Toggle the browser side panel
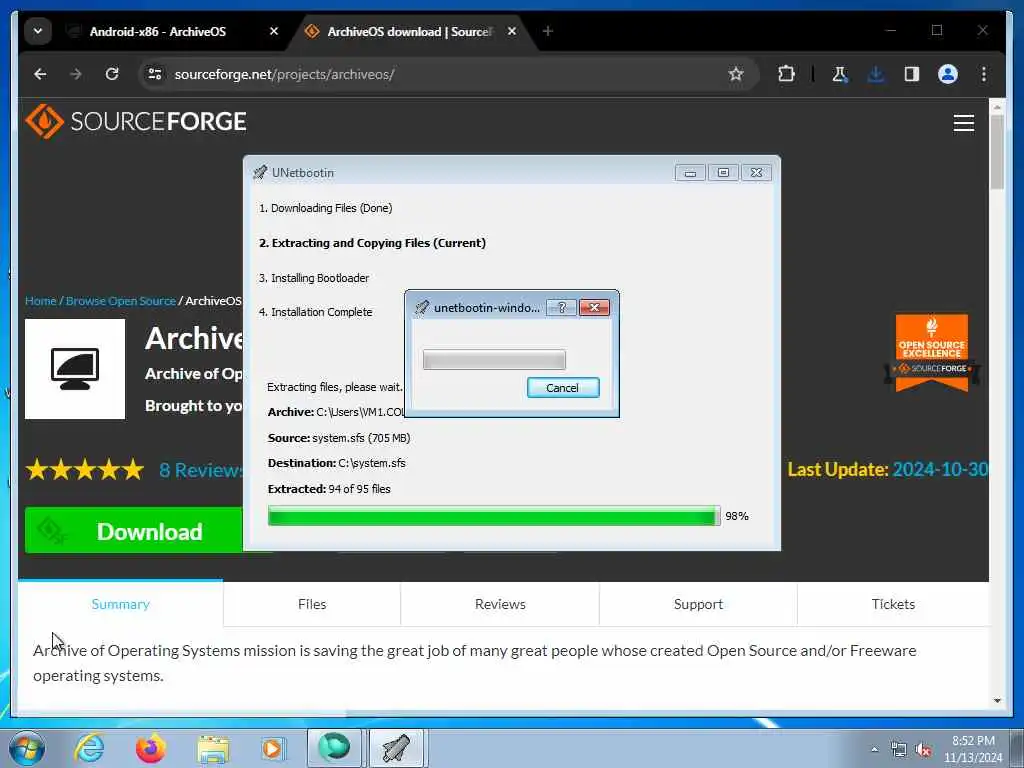Image resolution: width=1024 pixels, height=768 pixels. pyautogui.click(x=912, y=74)
